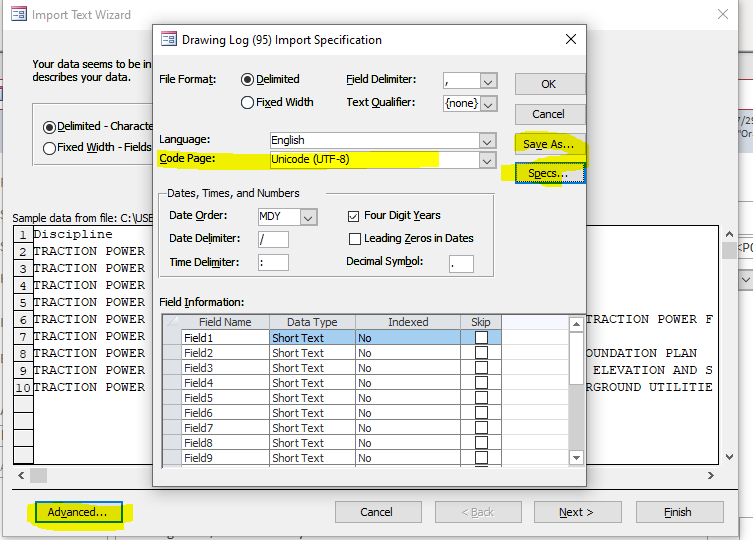Screen dimensions: 753x540
Task: Expand the Code Page dropdown arrow
Action: [x=487, y=161]
